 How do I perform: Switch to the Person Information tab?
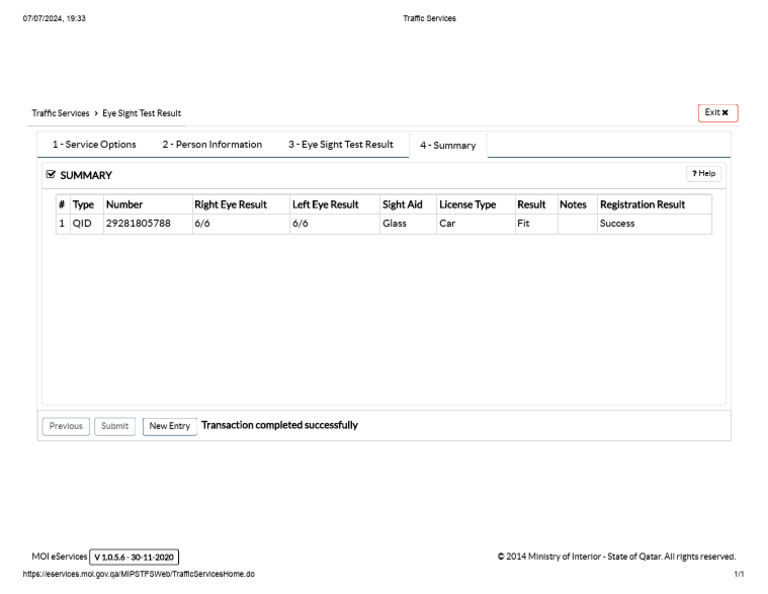coord(212,145)
